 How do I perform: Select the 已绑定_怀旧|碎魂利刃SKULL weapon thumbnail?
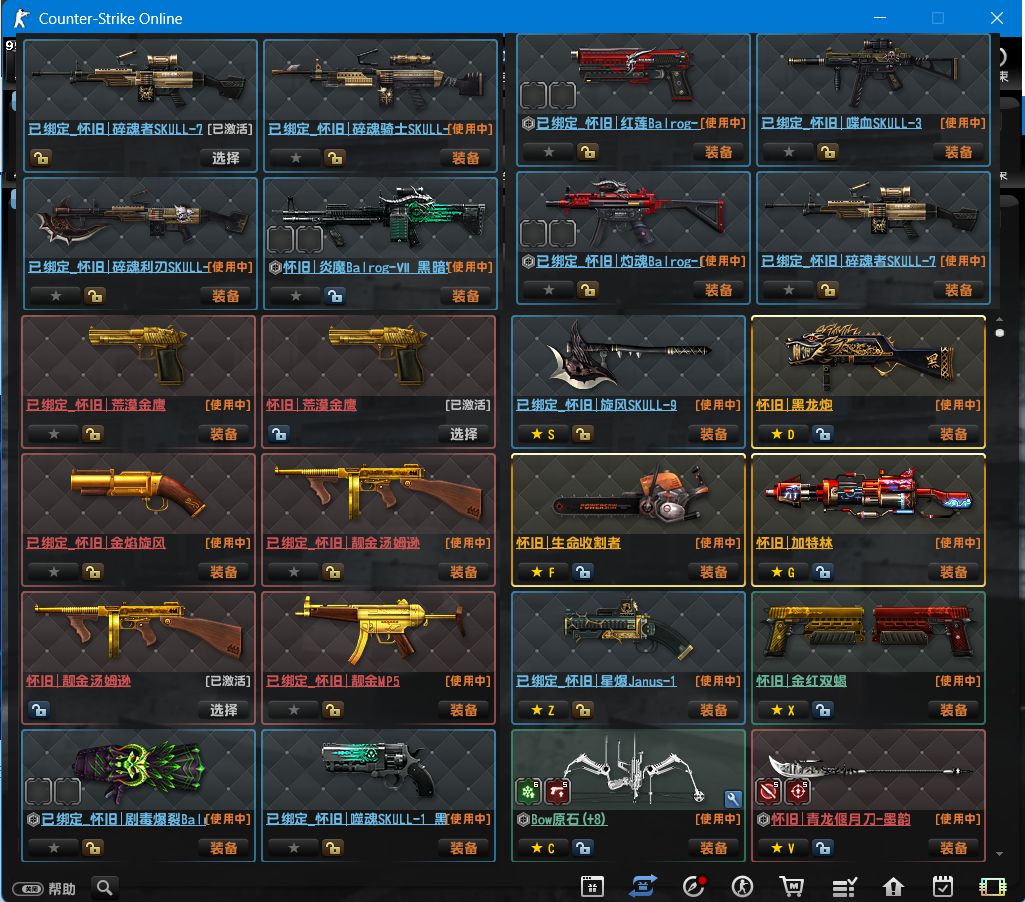pos(141,218)
